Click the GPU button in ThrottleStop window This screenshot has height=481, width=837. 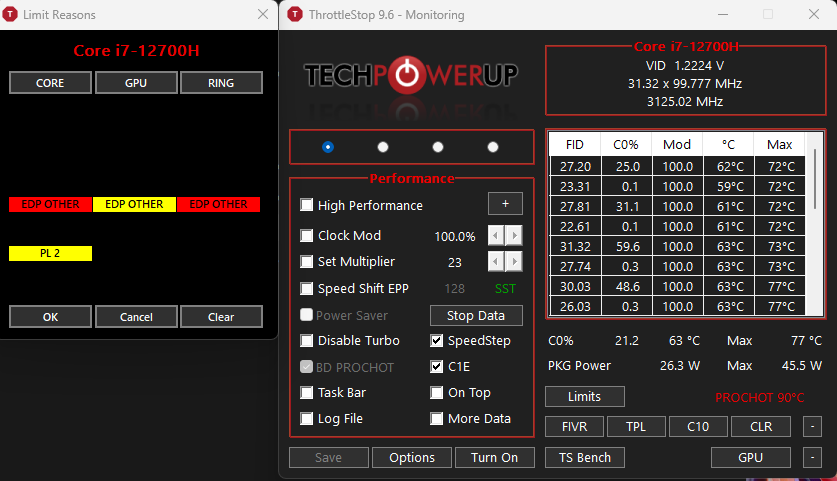click(x=751, y=458)
